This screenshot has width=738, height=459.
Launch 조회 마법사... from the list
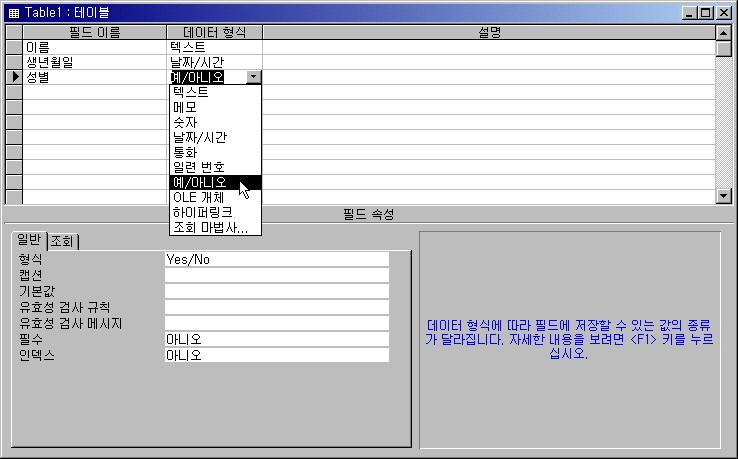215,227
